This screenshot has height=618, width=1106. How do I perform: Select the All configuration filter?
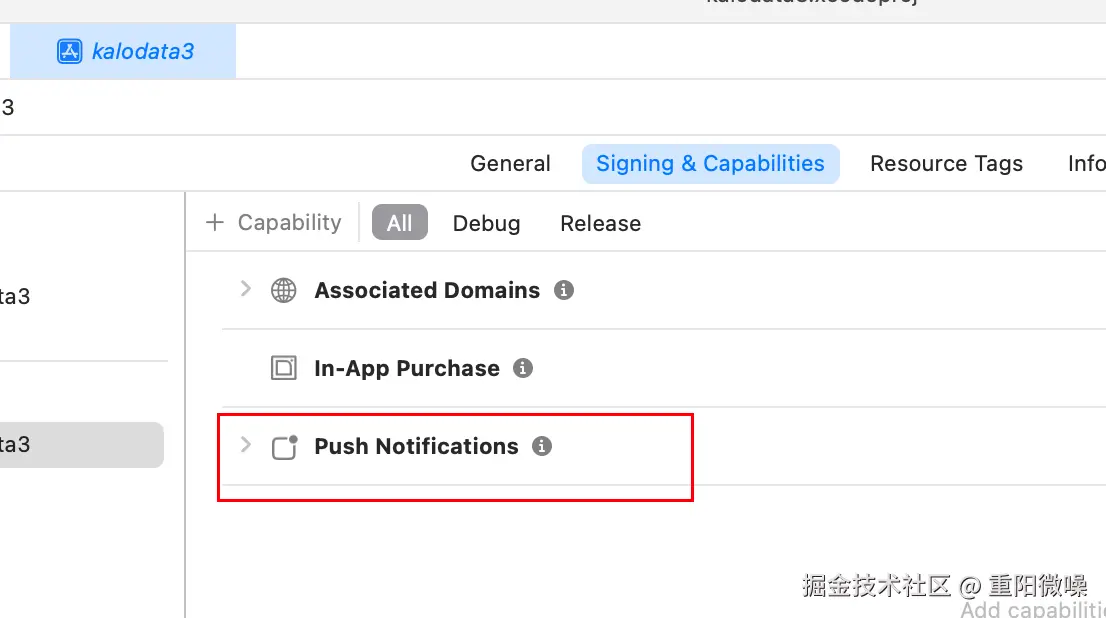[399, 223]
